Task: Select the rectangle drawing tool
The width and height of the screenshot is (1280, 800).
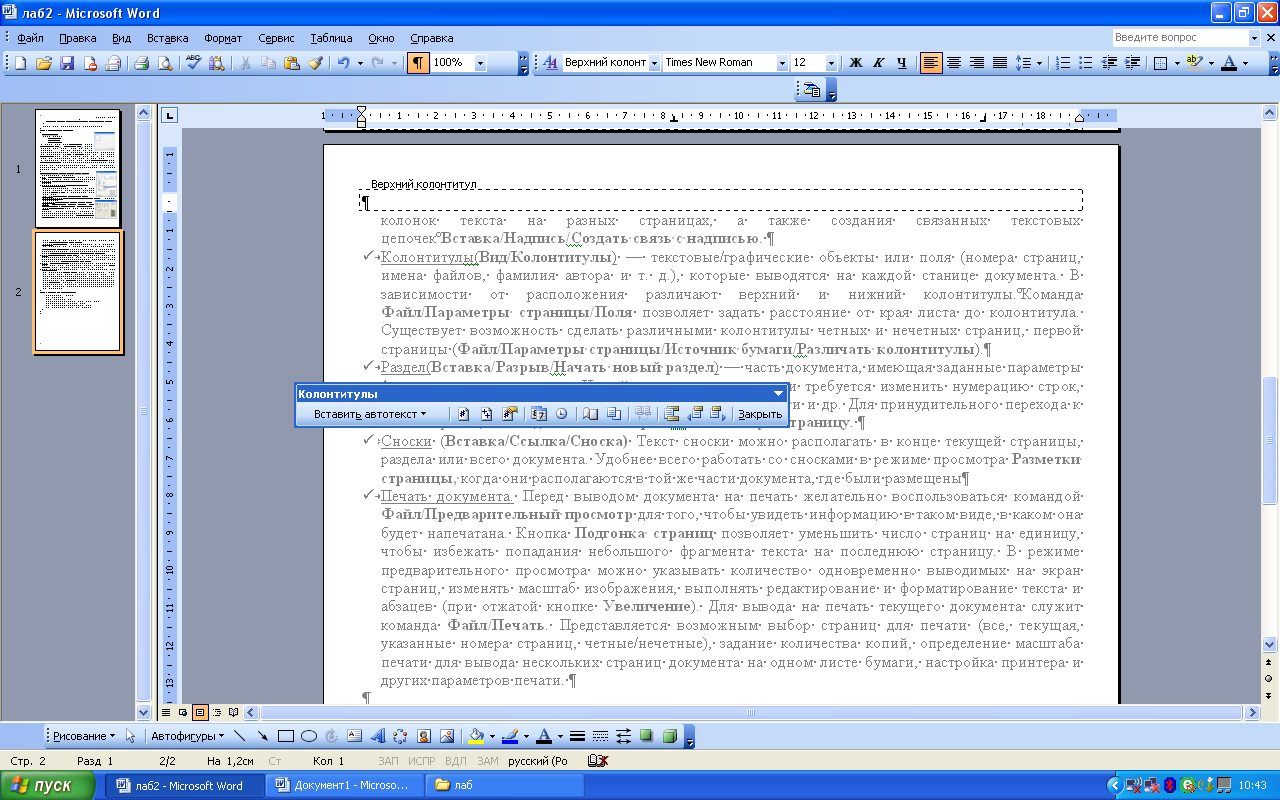Action: coord(286,736)
